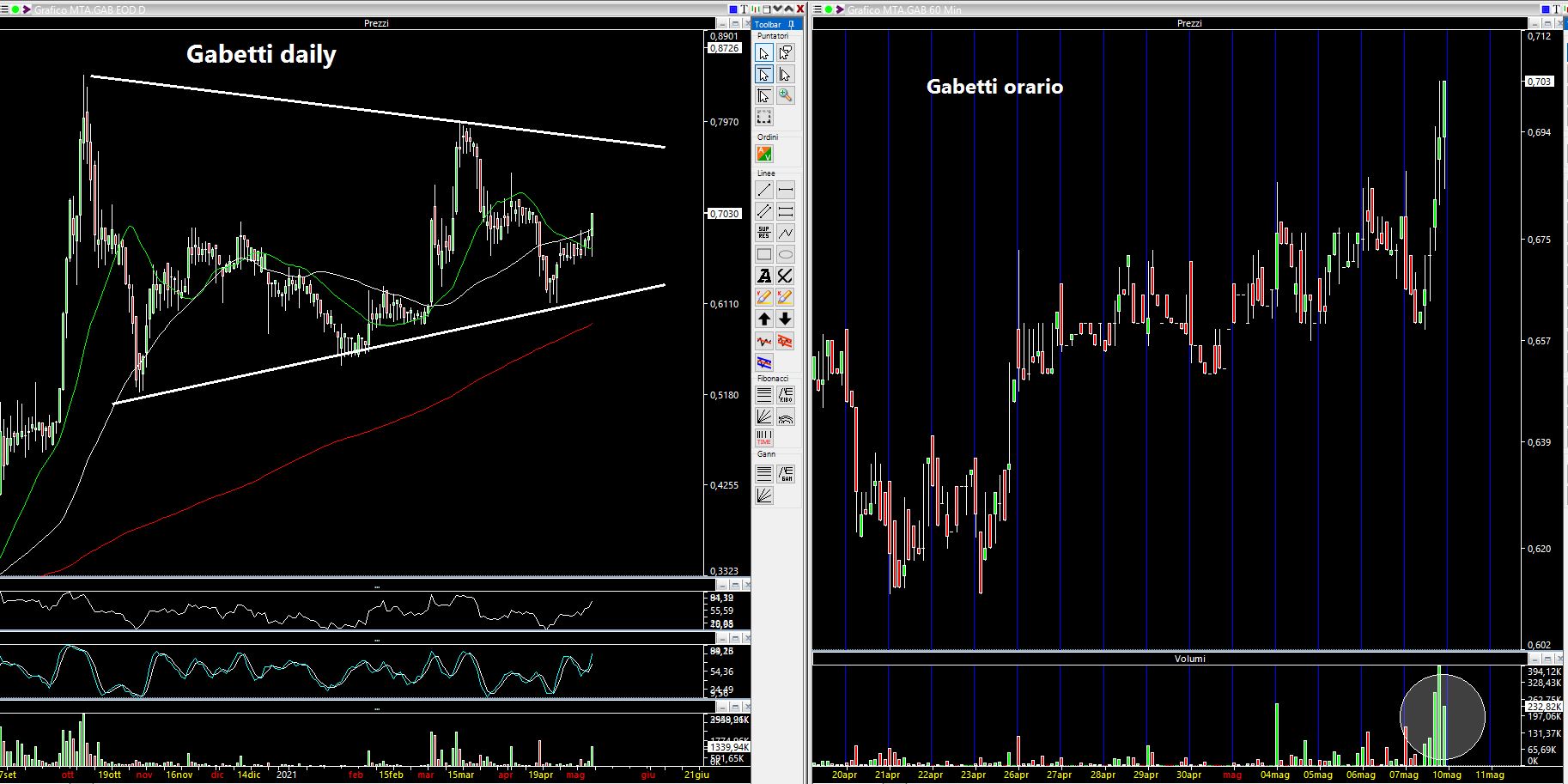Screen dimensions: 1568x784
Task: Select the crosshair cursor pointer
Action: [763, 95]
